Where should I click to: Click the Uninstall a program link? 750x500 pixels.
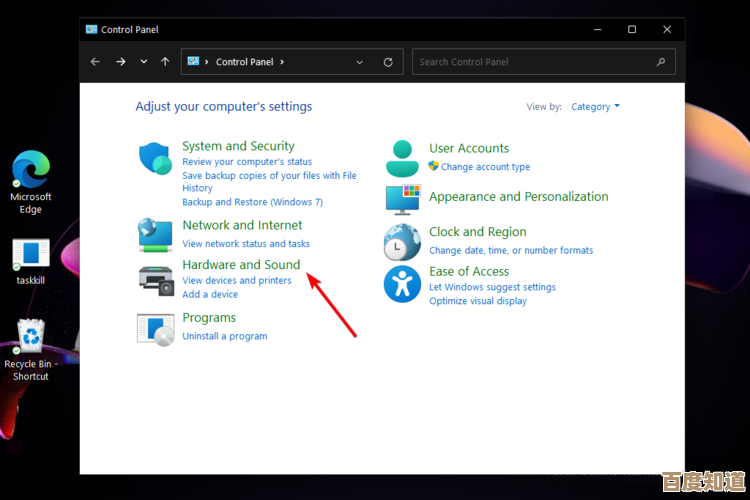coord(225,336)
